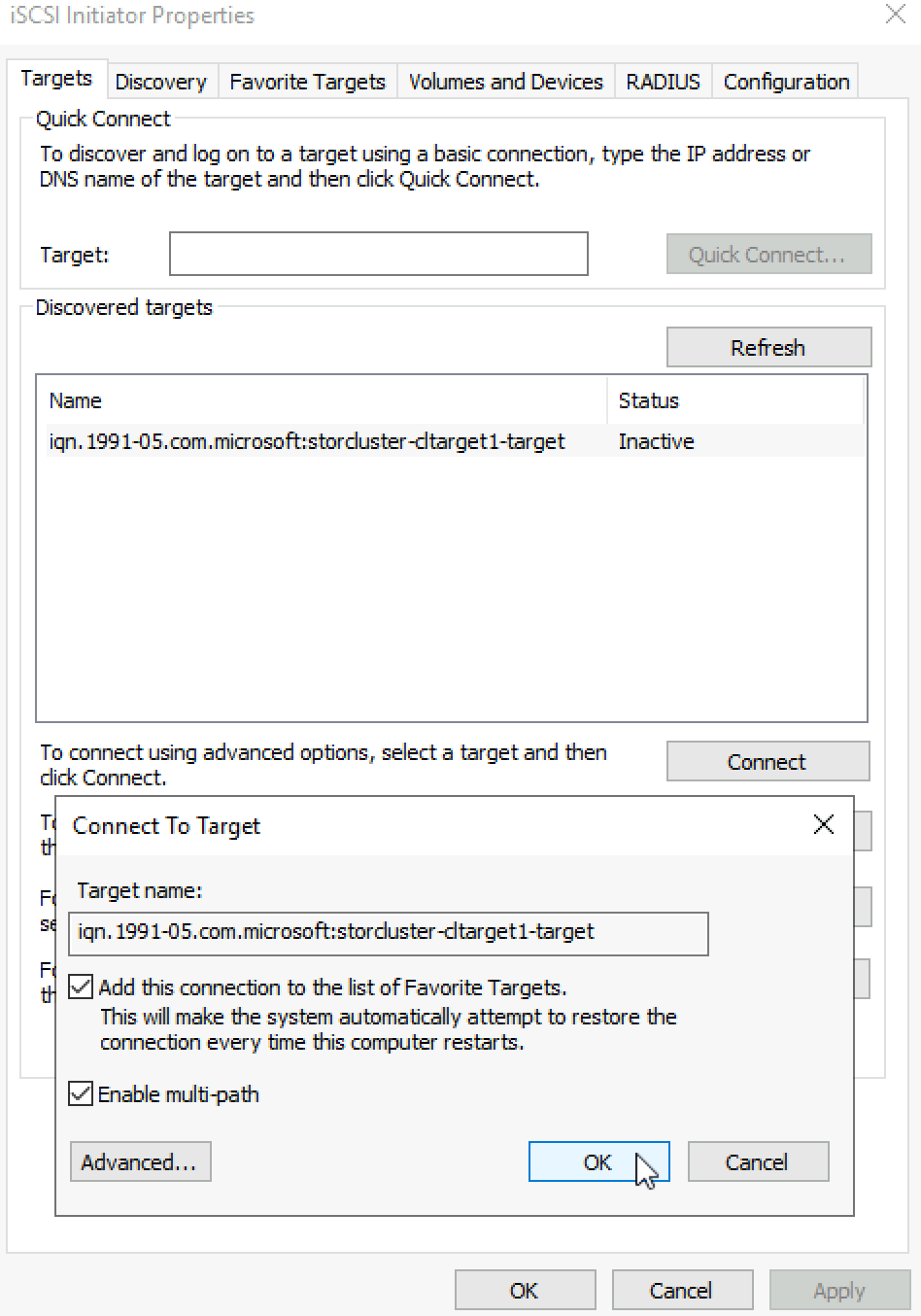Toggle Add this connection to Favorite Targets checkbox
Image resolution: width=921 pixels, height=1316 pixels.
(82, 988)
